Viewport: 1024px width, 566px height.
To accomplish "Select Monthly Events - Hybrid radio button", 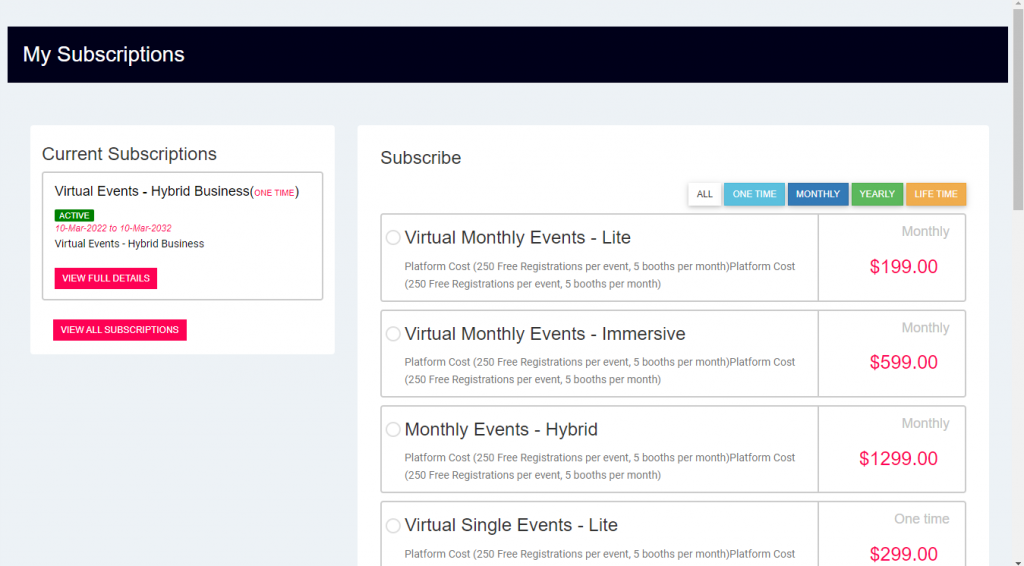I will pyautogui.click(x=392, y=430).
